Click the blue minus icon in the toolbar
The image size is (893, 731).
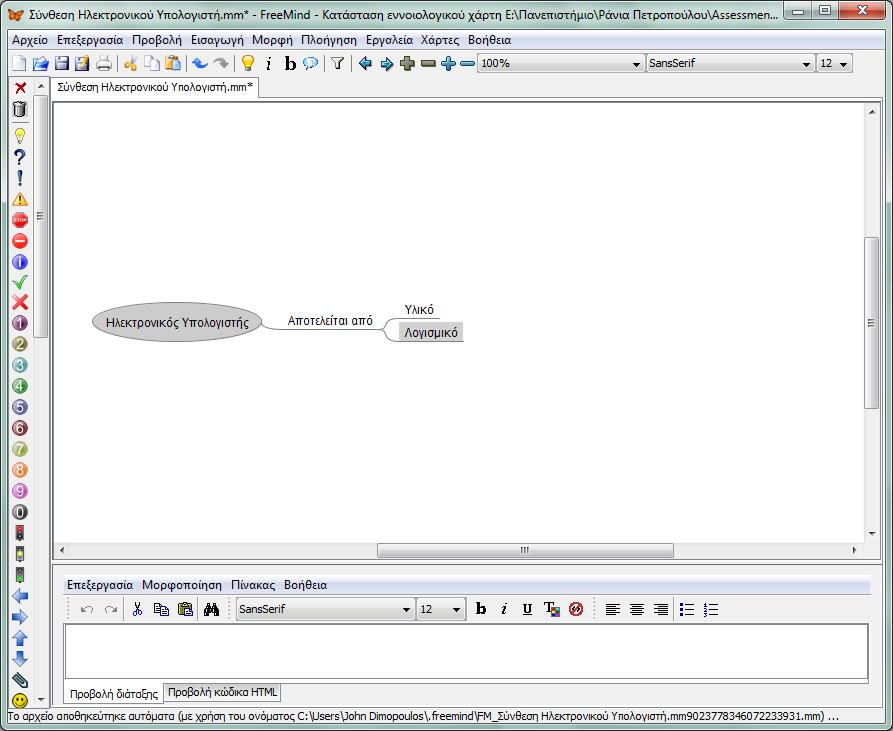point(468,64)
